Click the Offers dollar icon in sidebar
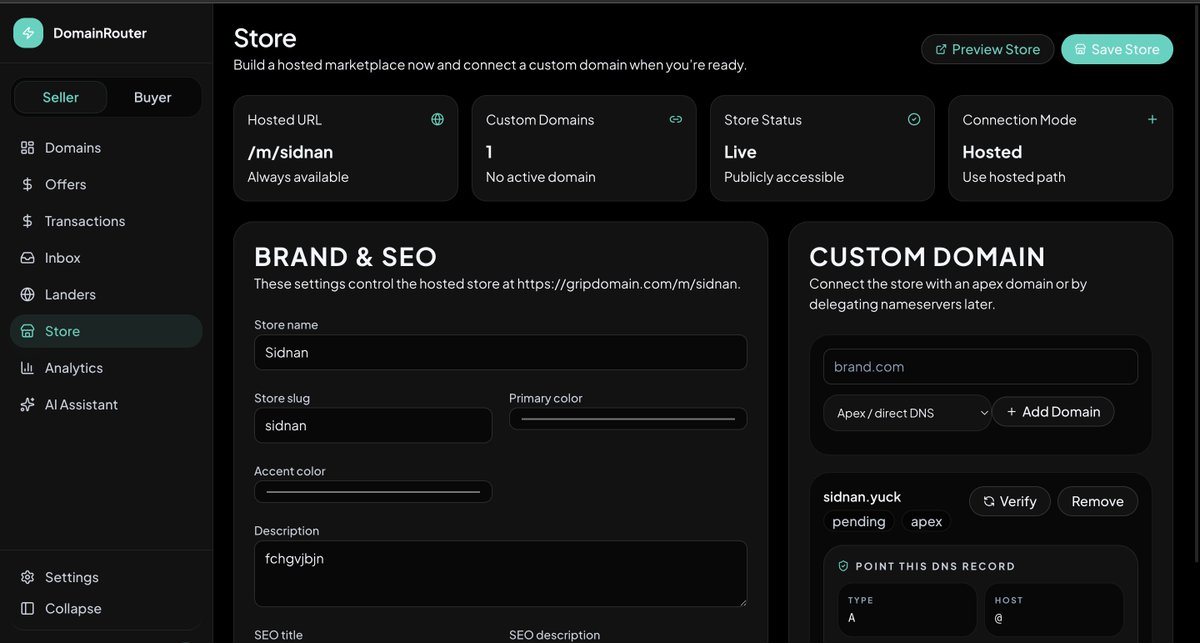The height and width of the screenshot is (643, 1200). click(27, 185)
